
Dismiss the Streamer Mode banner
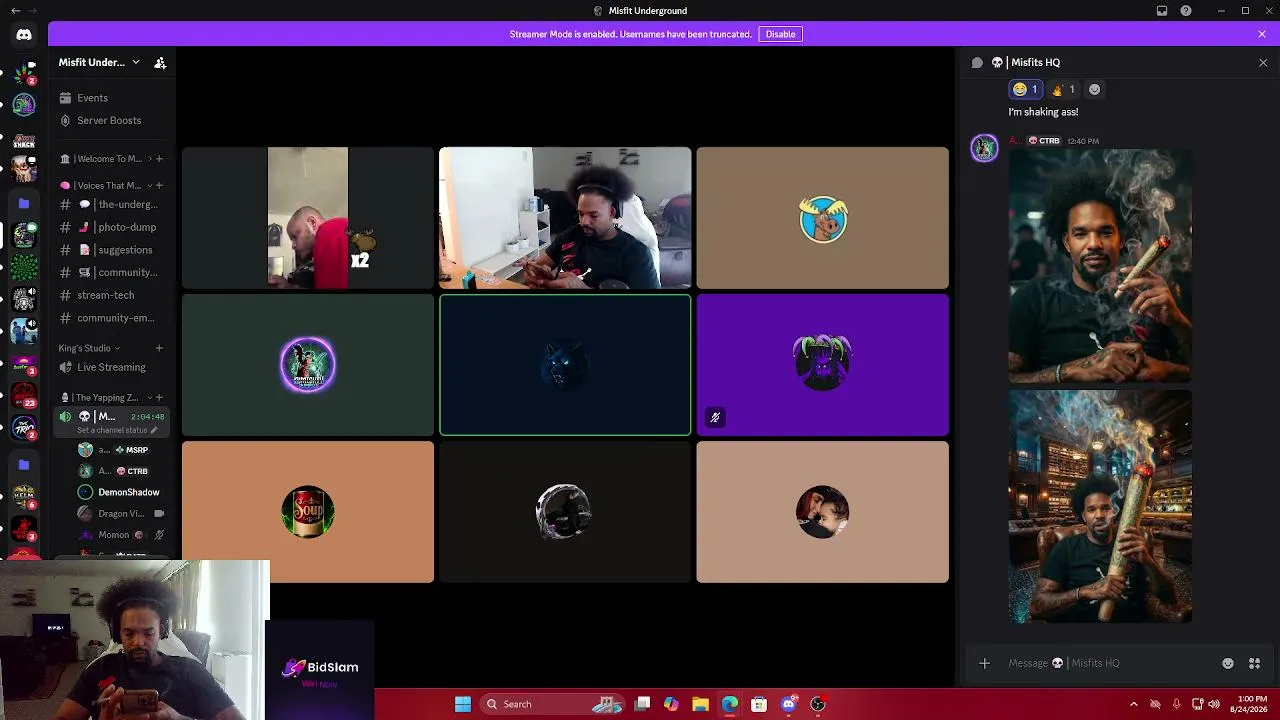pyautogui.click(x=1262, y=34)
